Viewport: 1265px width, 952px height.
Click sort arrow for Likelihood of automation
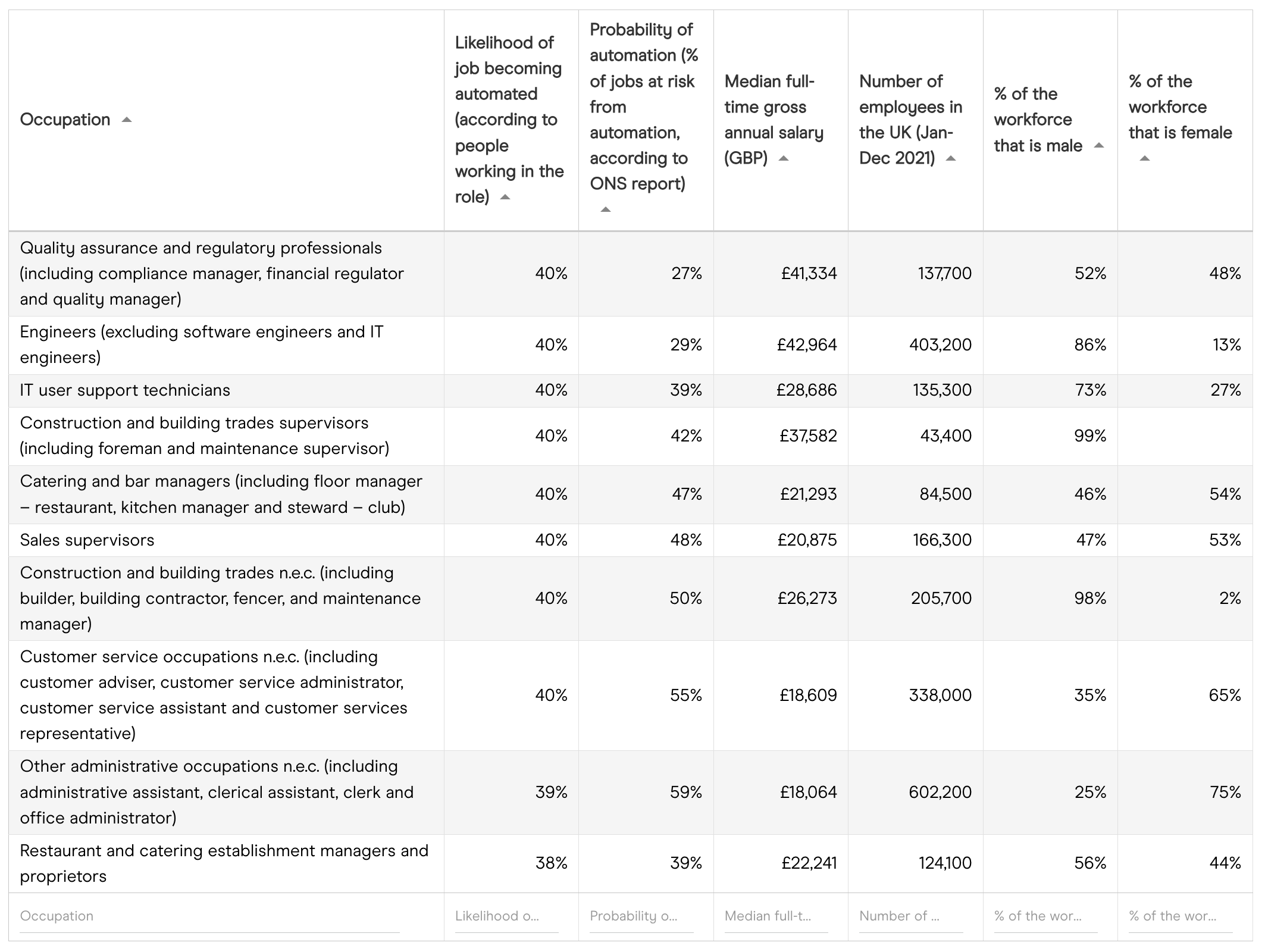505,197
